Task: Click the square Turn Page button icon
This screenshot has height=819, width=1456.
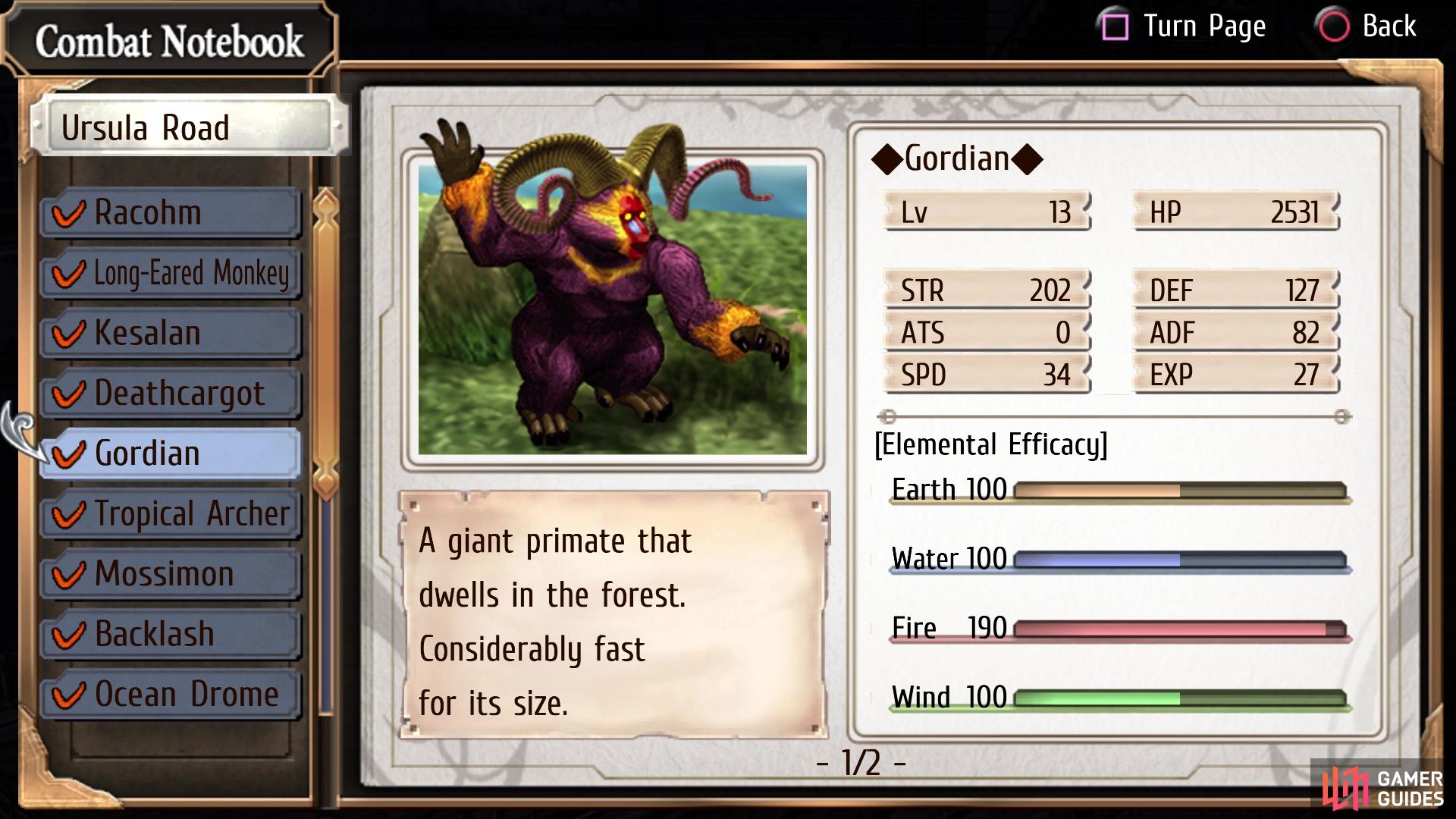Action: (x=1115, y=27)
